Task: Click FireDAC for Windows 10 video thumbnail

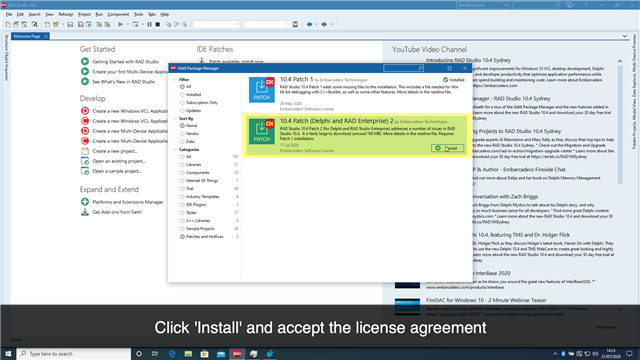Action: pyautogui.click(x=407, y=306)
